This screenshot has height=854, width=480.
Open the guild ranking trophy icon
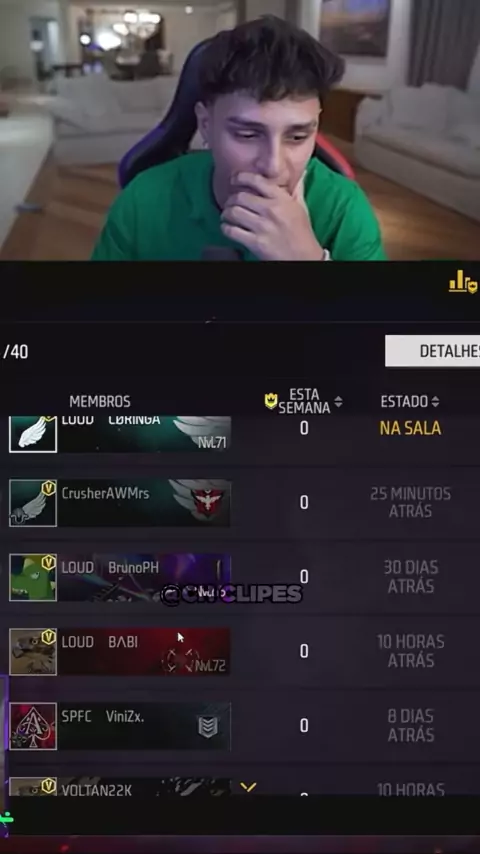[463, 282]
